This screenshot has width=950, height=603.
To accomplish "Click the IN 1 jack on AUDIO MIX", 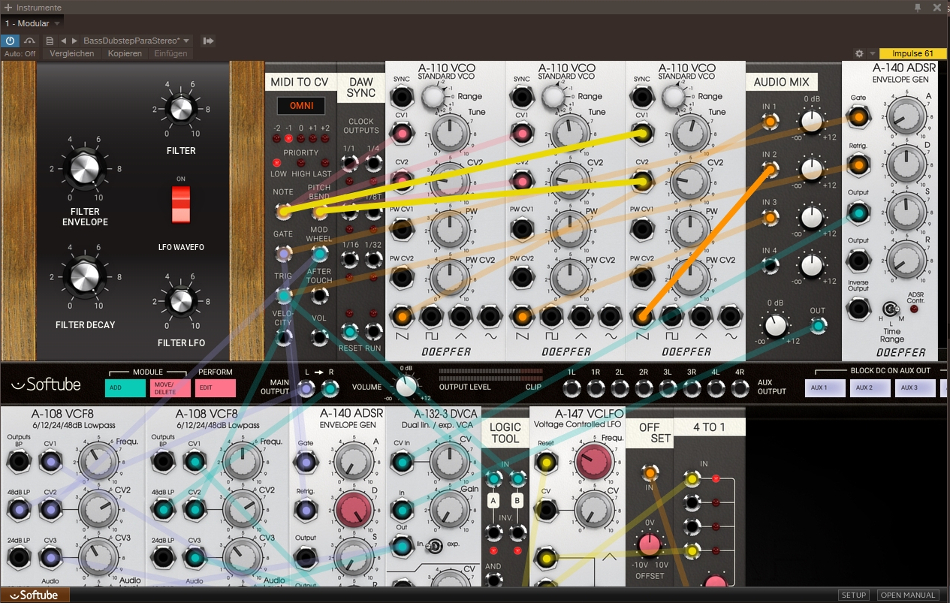I will tap(770, 121).
